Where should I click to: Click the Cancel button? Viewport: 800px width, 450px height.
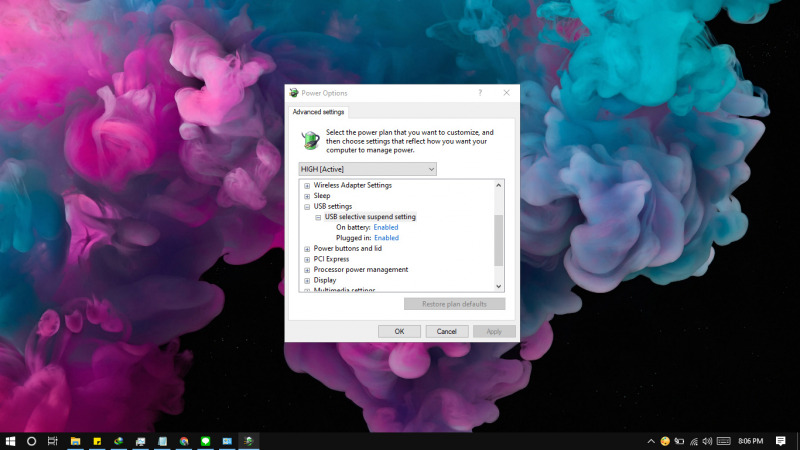click(447, 332)
